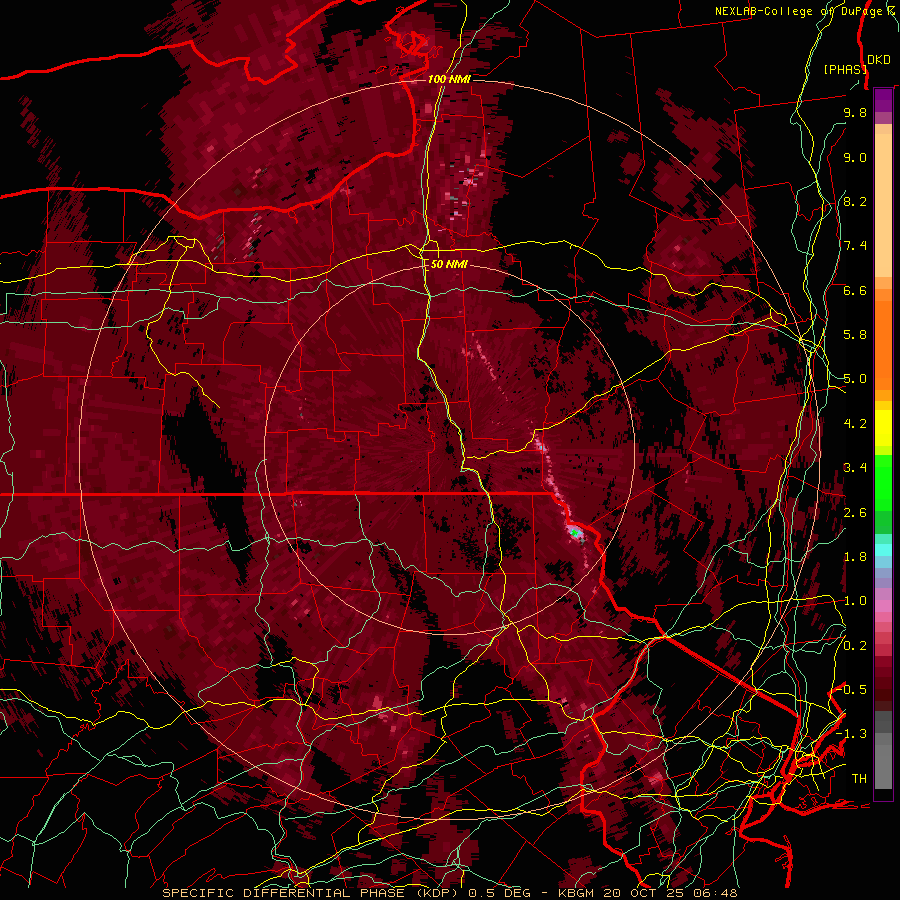This screenshot has height=900, width=900.
Task: Click the green high-KDP cell on the radar
Action: (575, 533)
